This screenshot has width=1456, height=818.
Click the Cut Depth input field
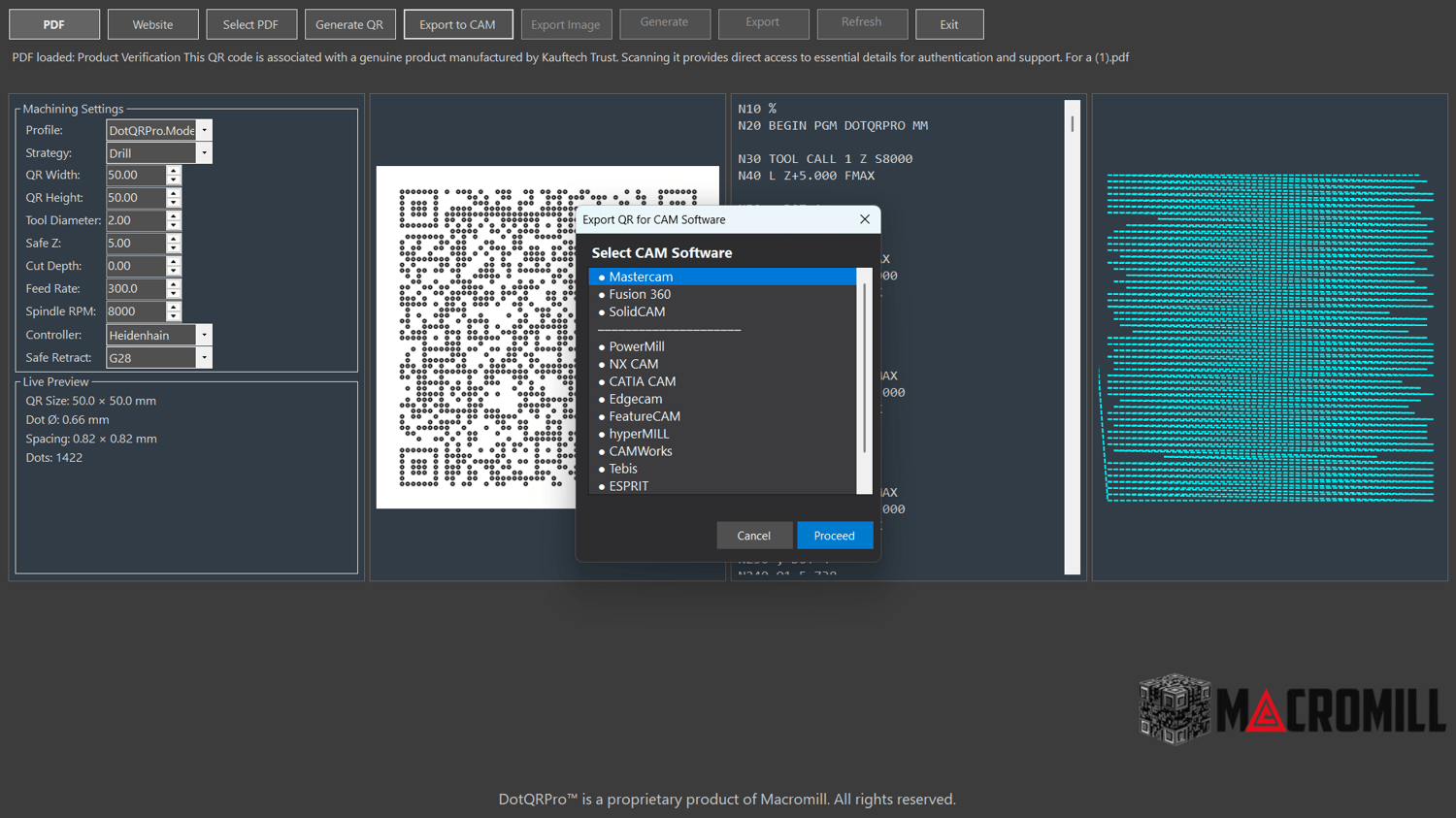pos(136,266)
